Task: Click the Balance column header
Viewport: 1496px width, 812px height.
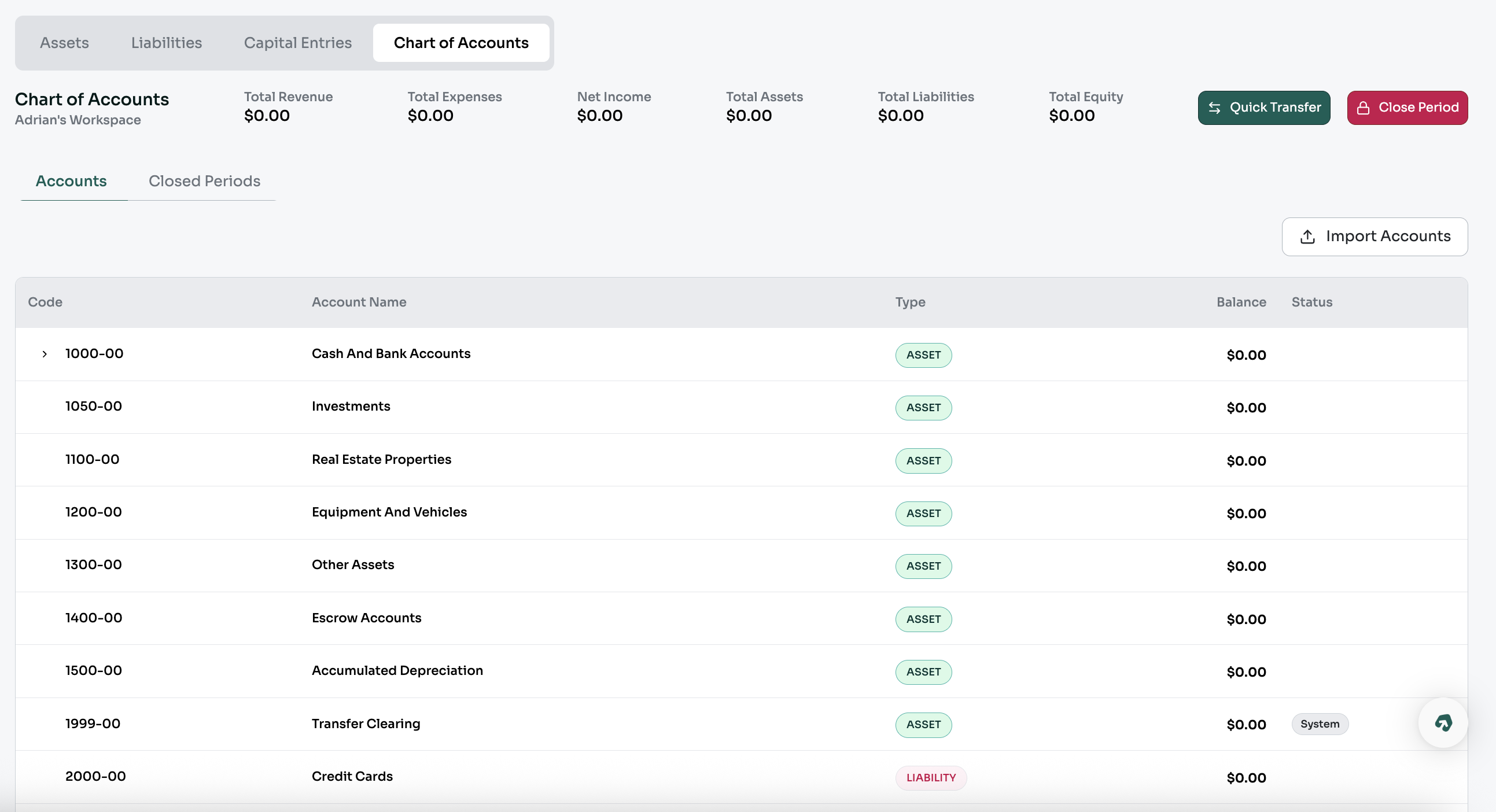Action: [x=1240, y=302]
